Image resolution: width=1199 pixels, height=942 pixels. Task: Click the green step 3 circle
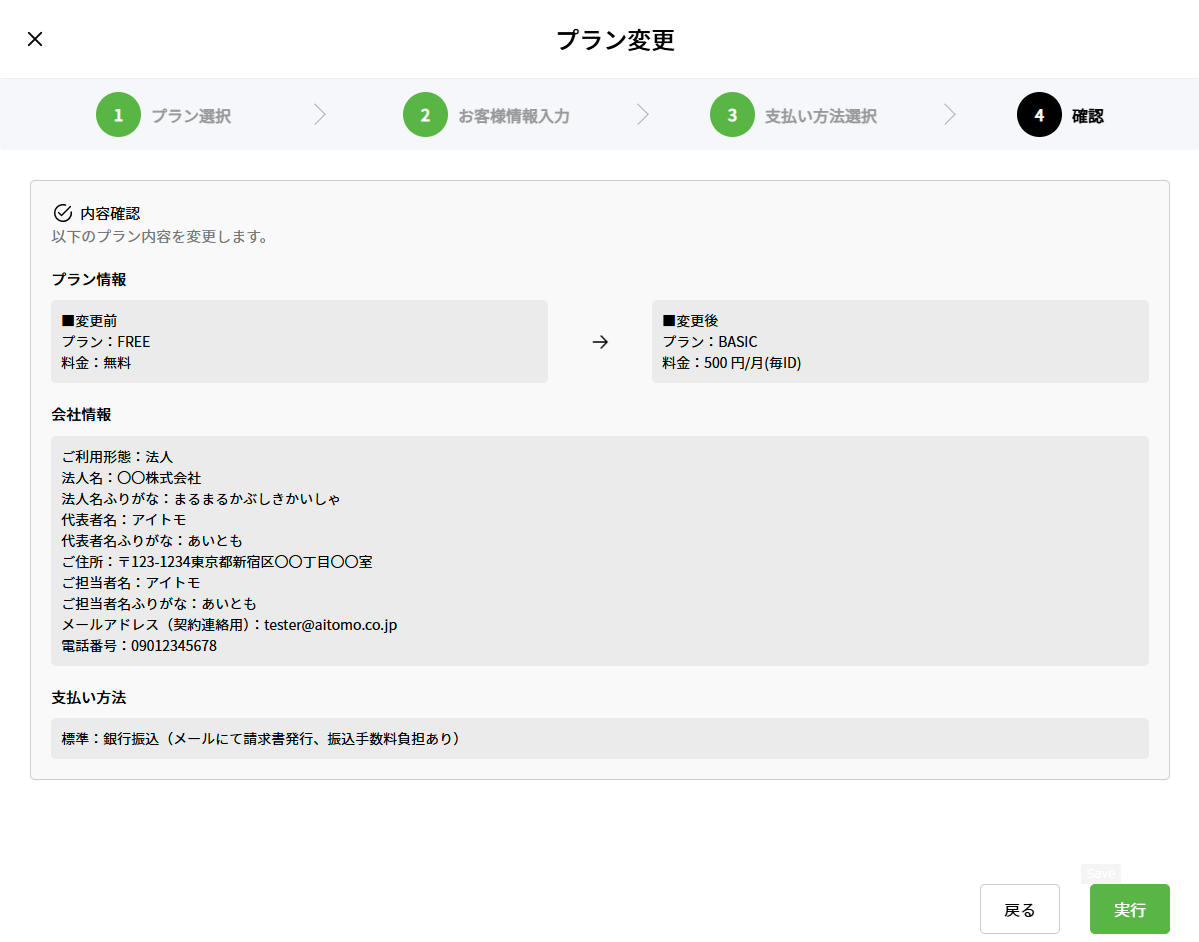point(732,115)
